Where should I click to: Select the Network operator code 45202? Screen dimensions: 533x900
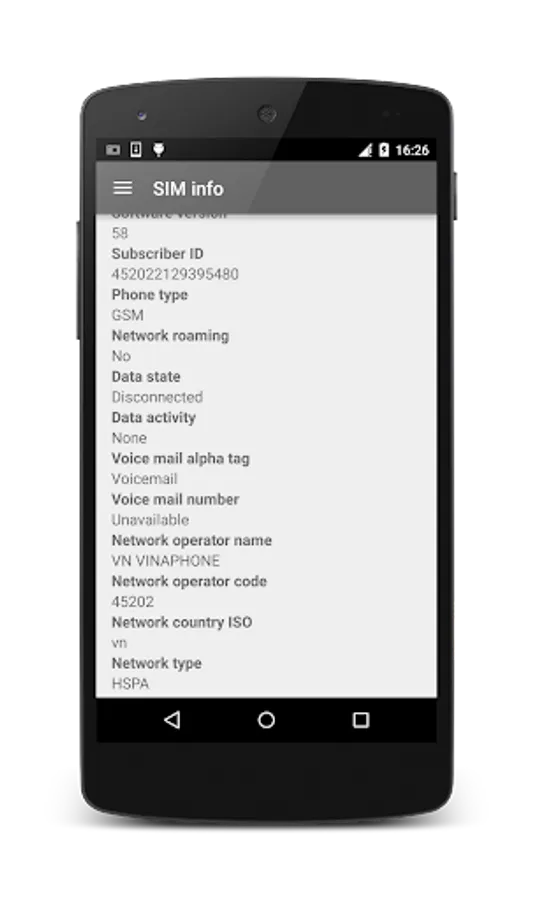[x=133, y=602]
